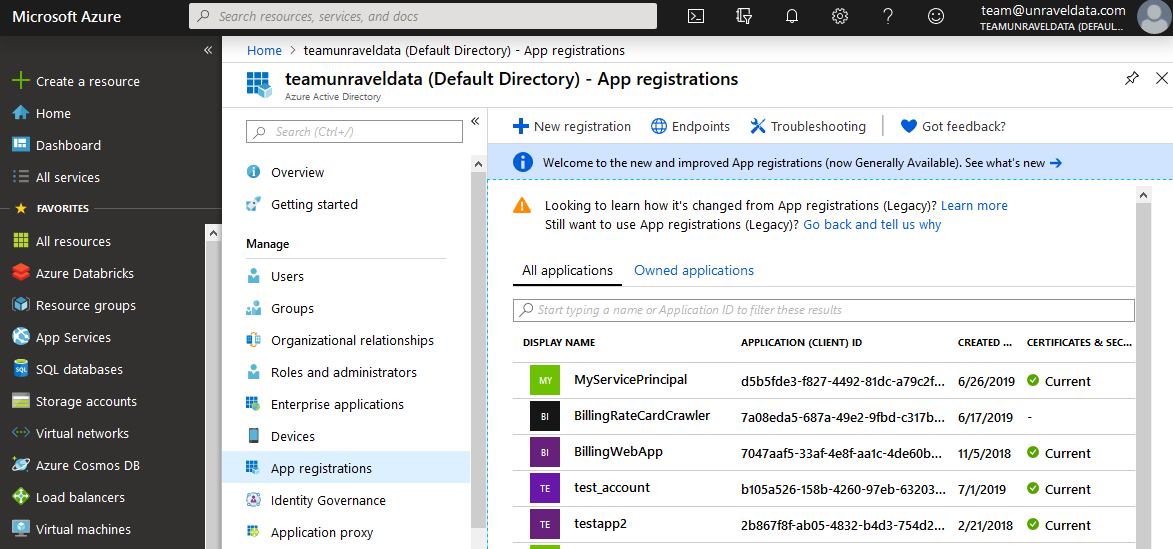This screenshot has width=1173, height=549.
Task: Click the All services list icon
Action: click(21, 177)
